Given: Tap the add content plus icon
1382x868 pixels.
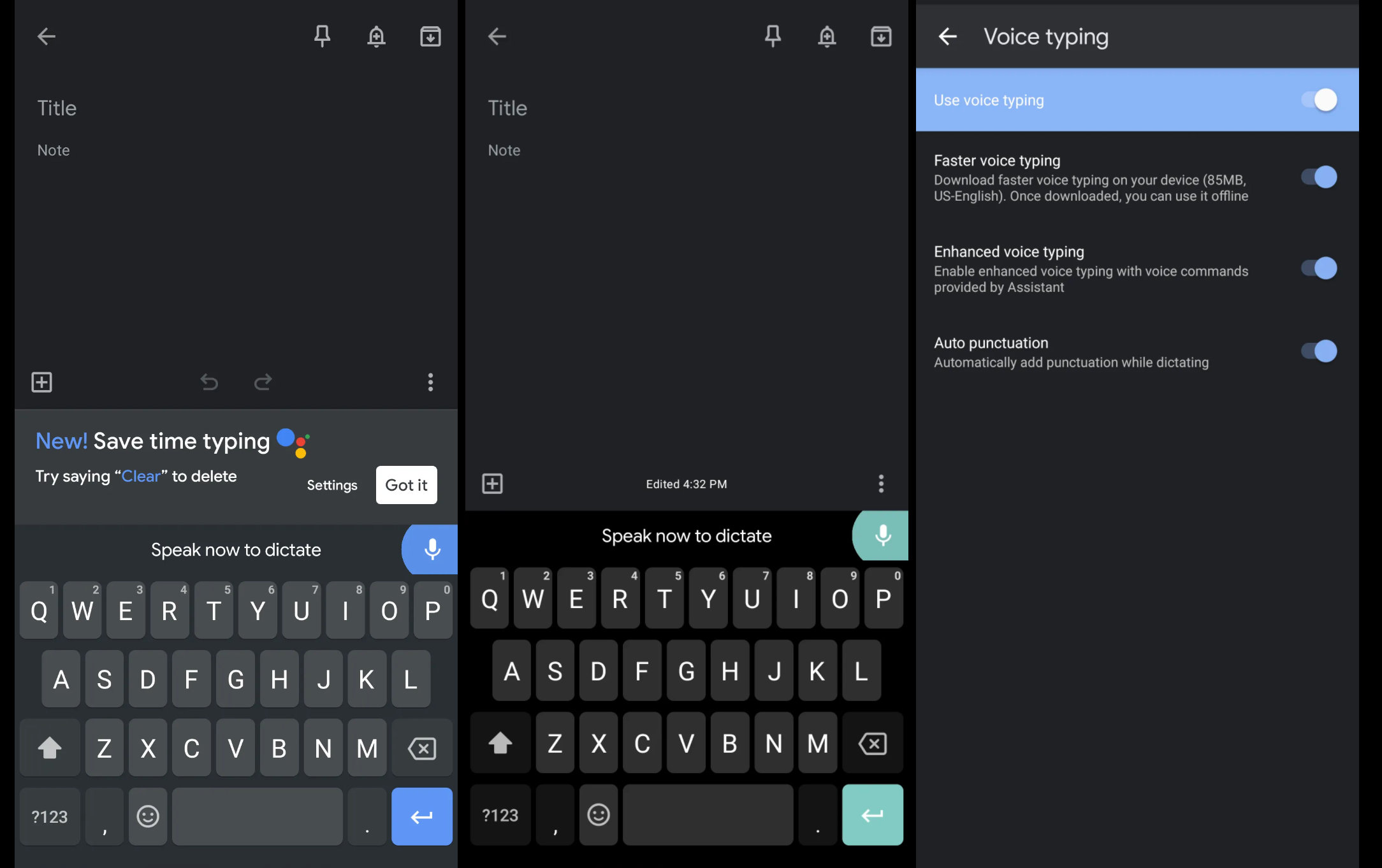Looking at the screenshot, I should (x=42, y=382).
